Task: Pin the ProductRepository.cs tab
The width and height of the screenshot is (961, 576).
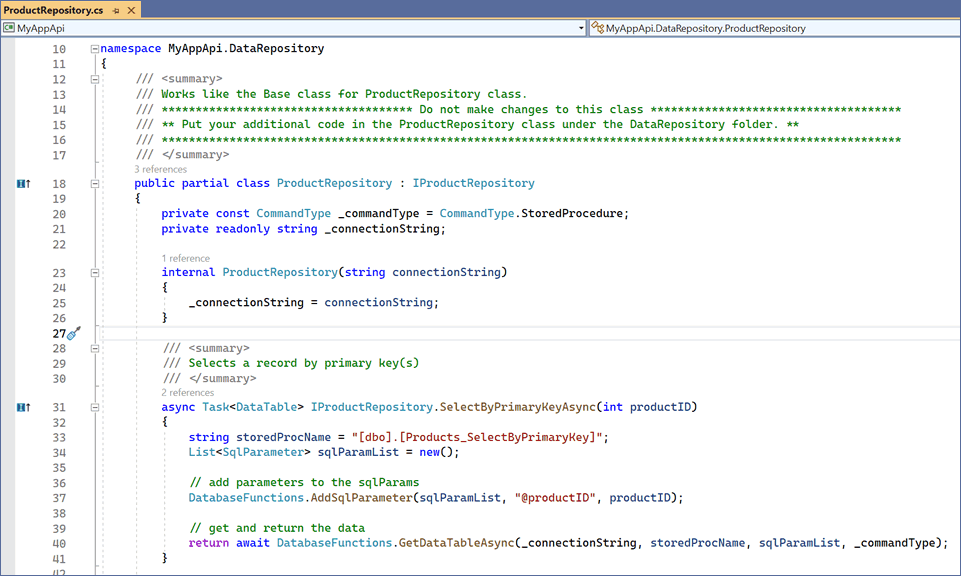Action: click(116, 10)
